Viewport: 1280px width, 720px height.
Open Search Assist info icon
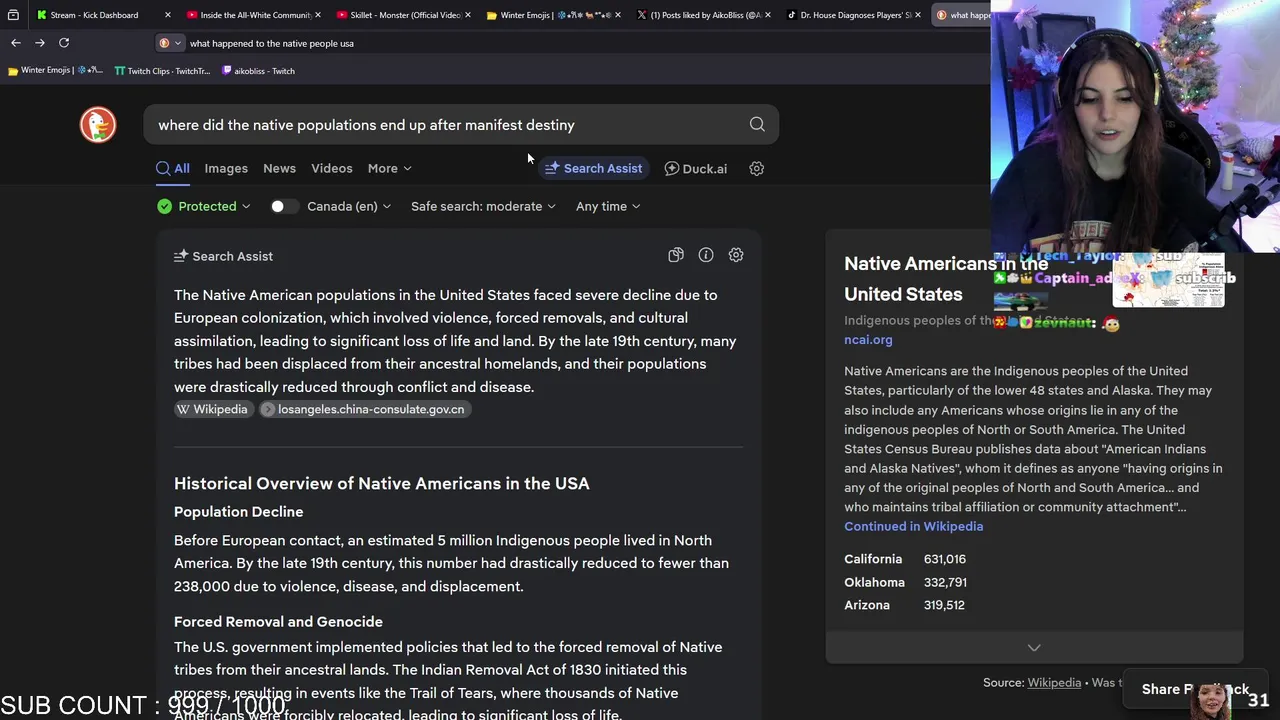point(706,256)
